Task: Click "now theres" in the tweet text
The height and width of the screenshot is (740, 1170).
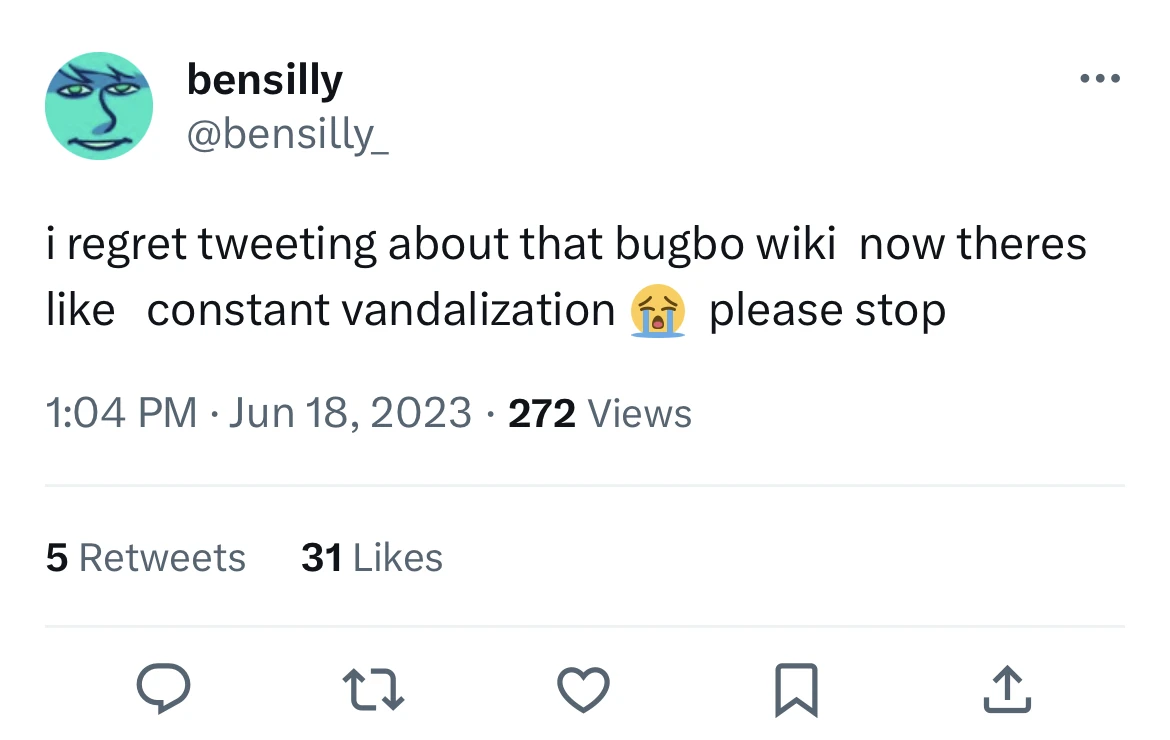Action: coord(972,244)
